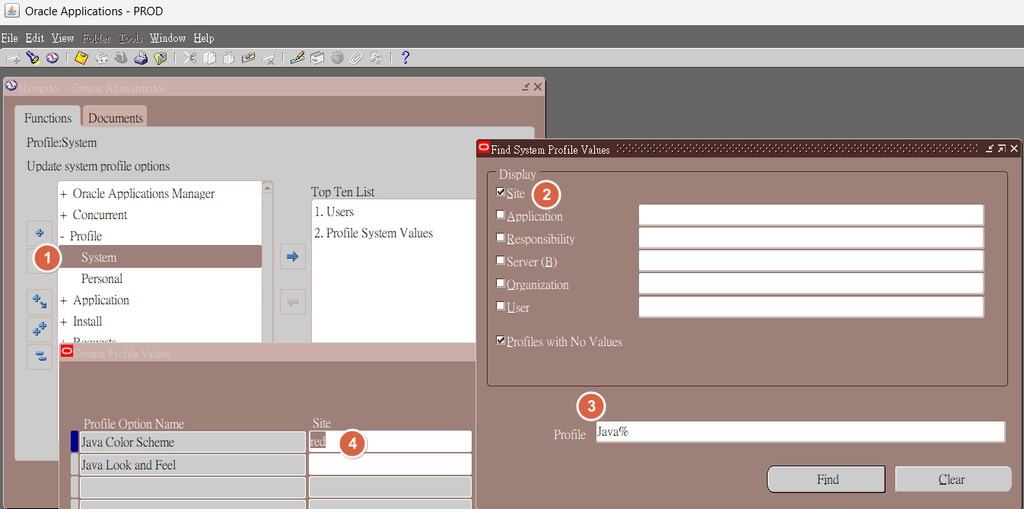
Task: Expand the Install tree node
Action: pyautogui.click(x=63, y=322)
